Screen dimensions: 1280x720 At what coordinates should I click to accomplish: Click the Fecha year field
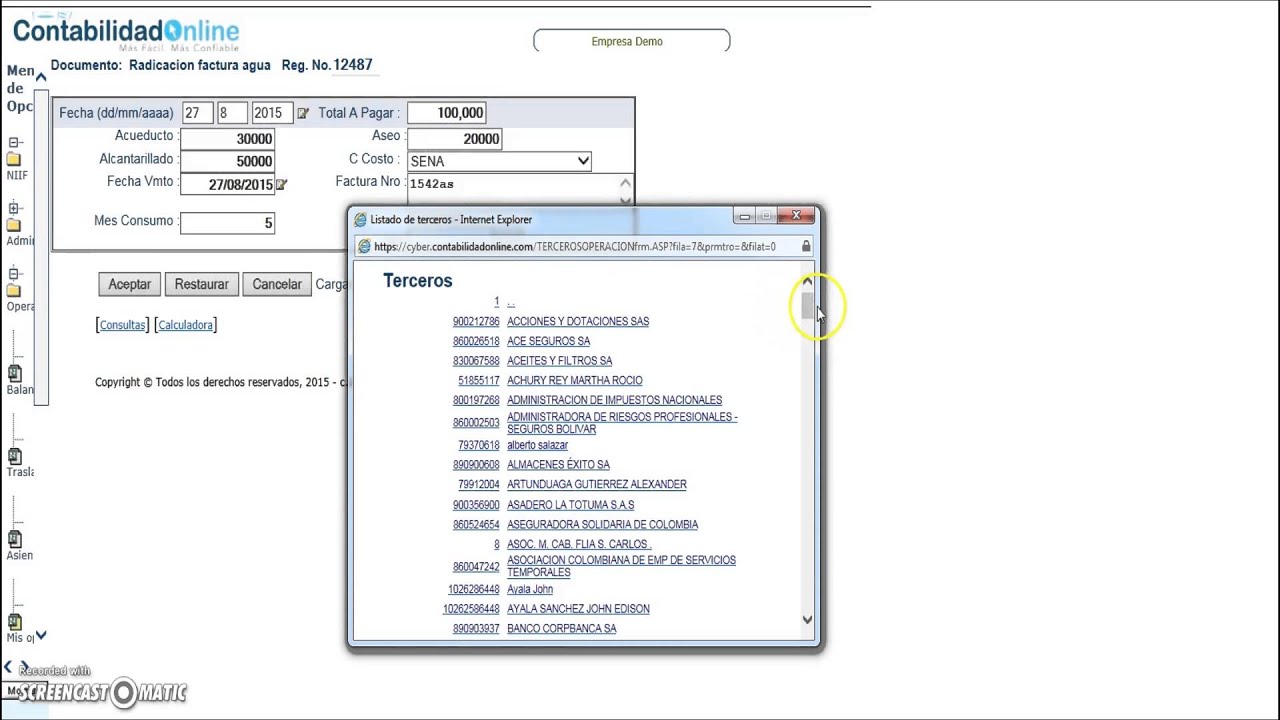pos(272,113)
